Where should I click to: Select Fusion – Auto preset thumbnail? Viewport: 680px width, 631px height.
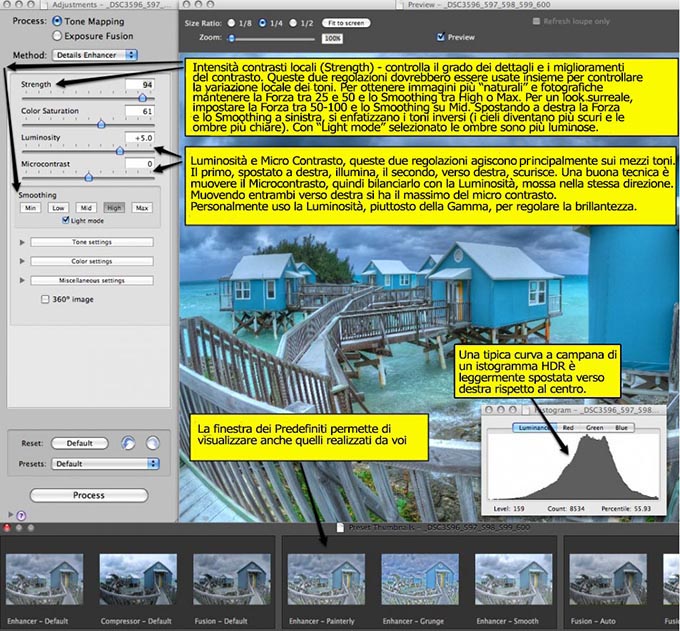click(608, 579)
